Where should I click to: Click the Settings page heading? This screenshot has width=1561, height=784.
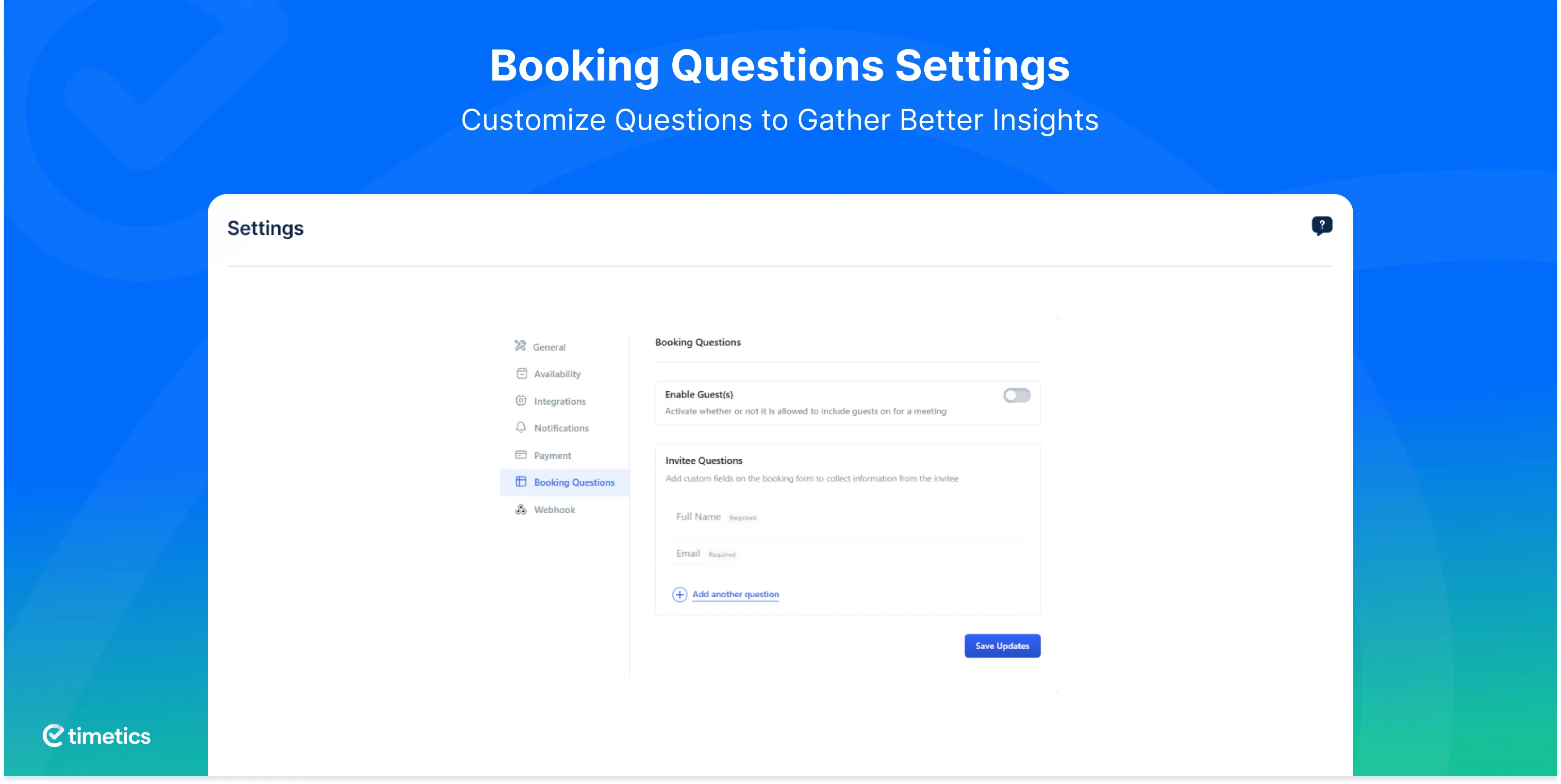tap(266, 229)
